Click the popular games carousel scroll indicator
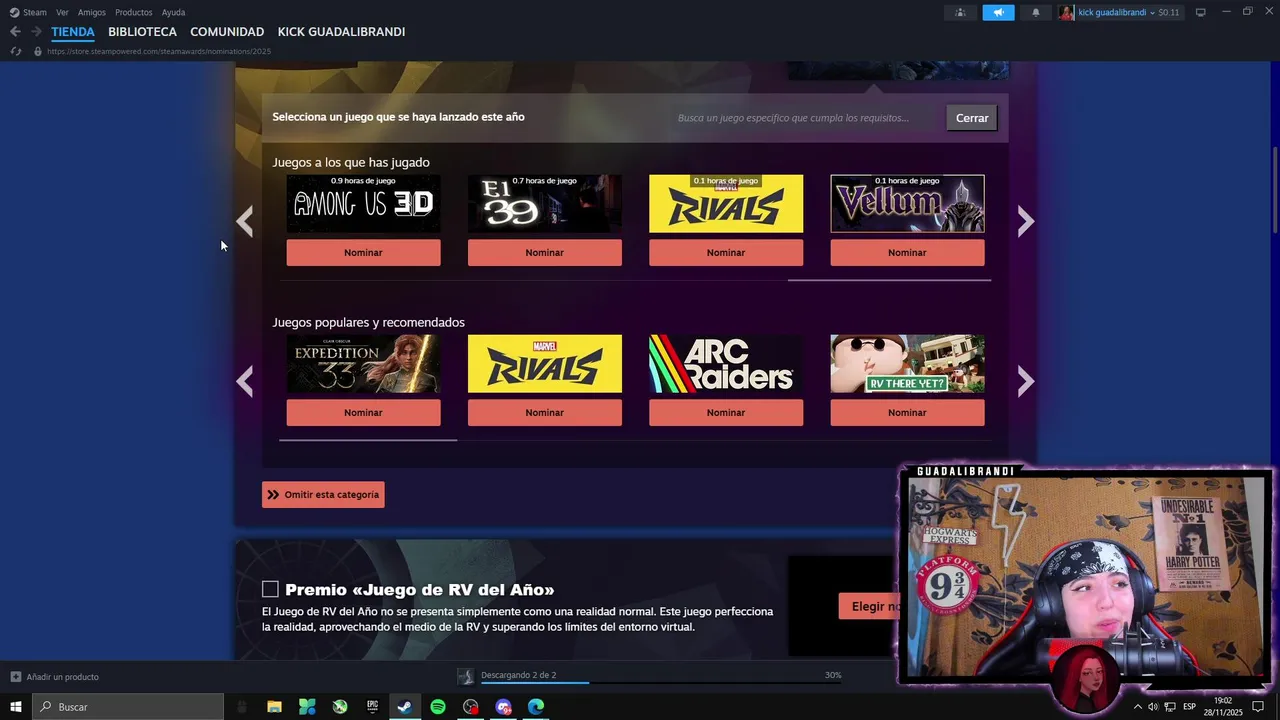Viewport: 1280px width, 720px height. tap(368, 439)
